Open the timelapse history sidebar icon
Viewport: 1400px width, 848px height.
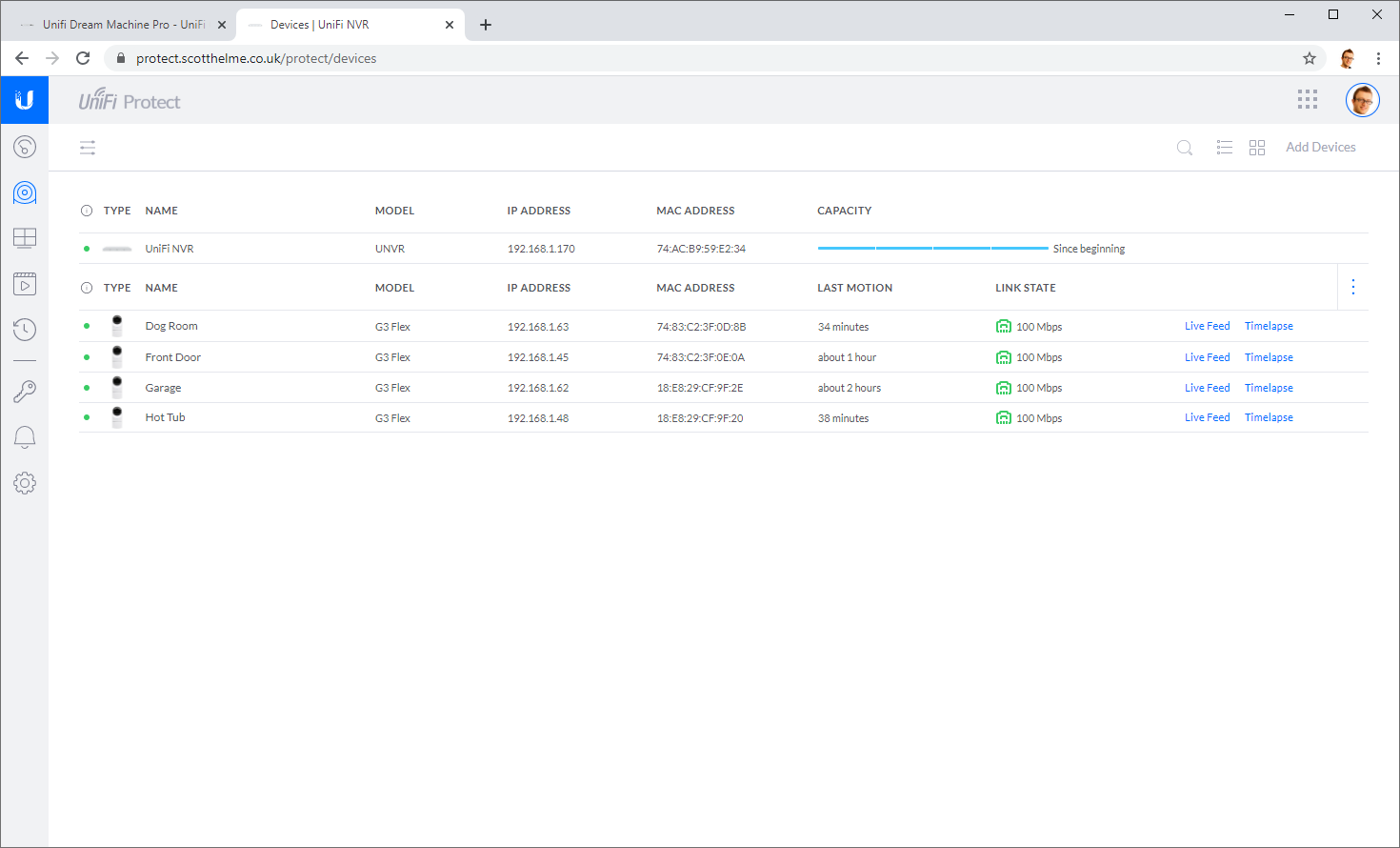(25, 330)
